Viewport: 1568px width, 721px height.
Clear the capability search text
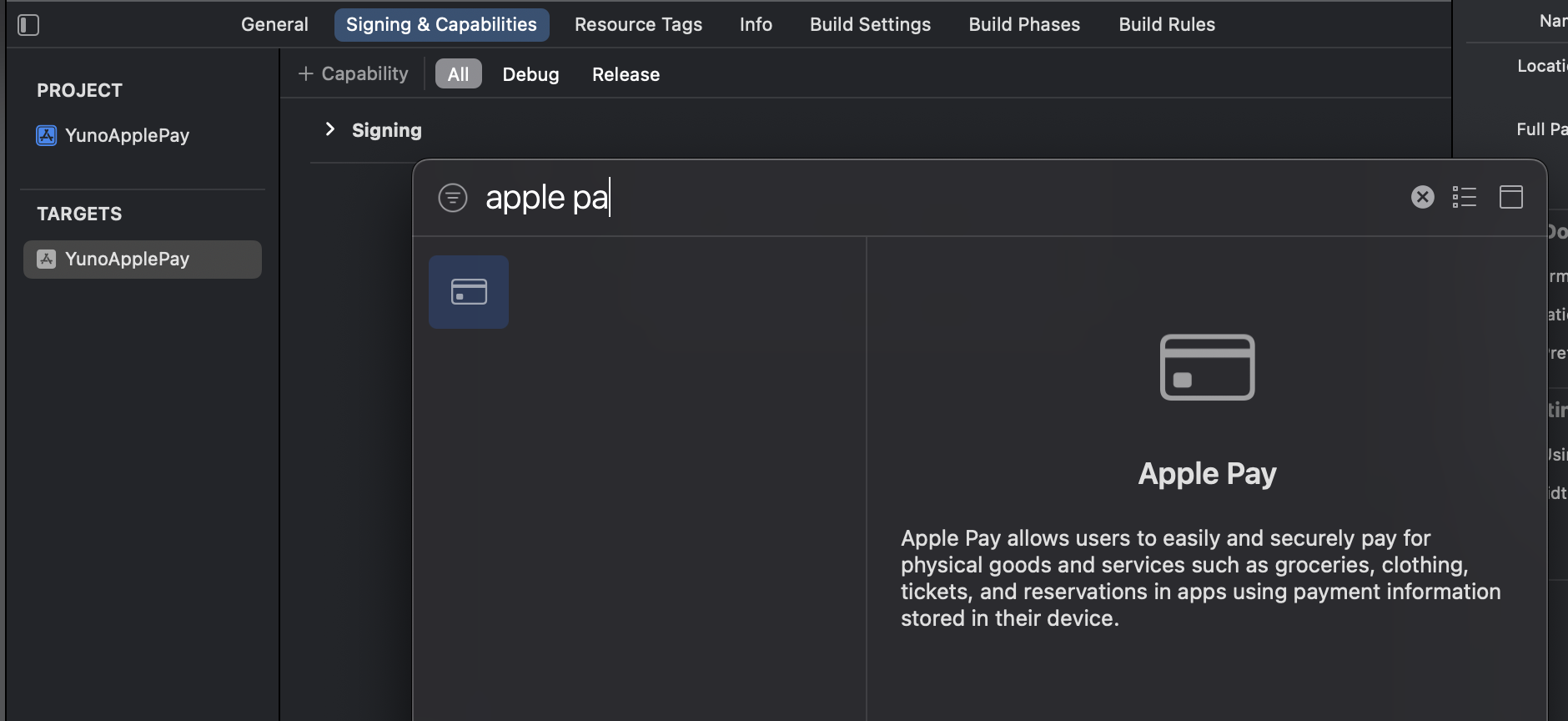coord(1423,197)
